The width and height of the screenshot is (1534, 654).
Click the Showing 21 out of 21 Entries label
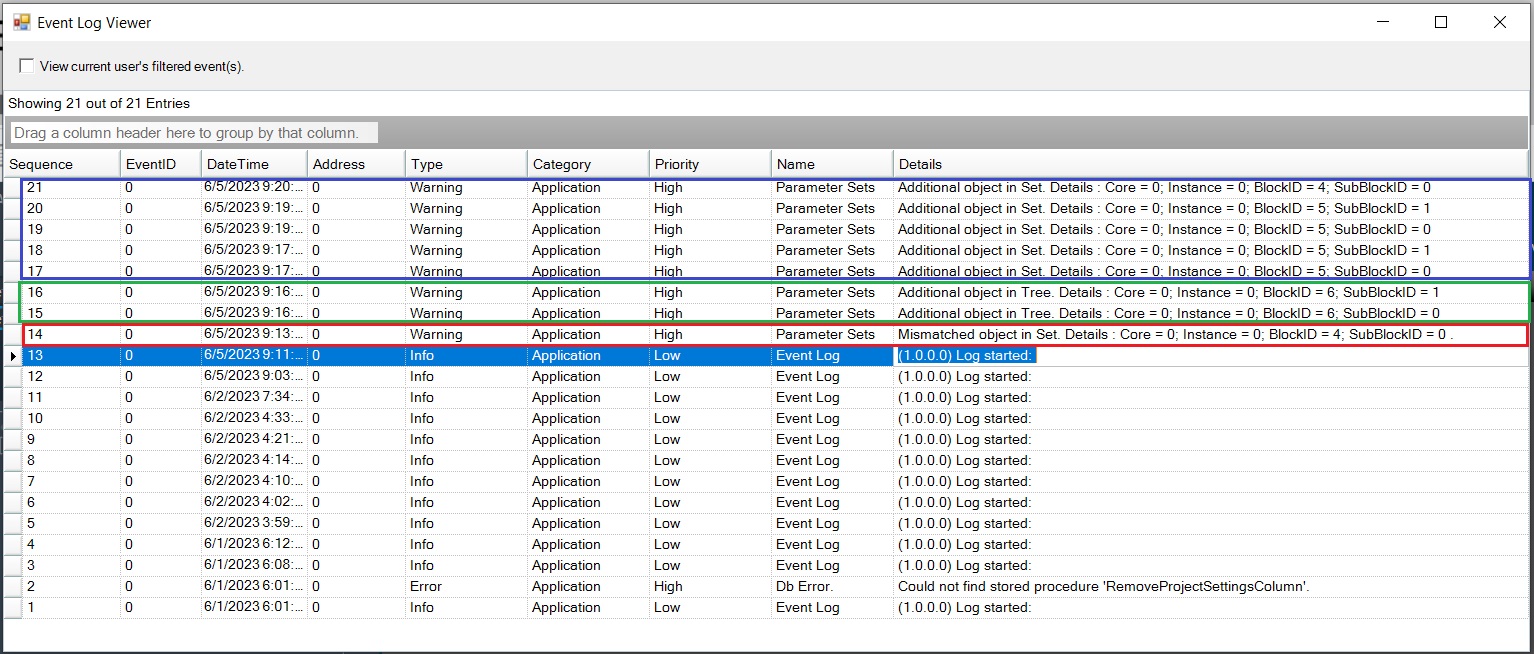click(99, 103)
